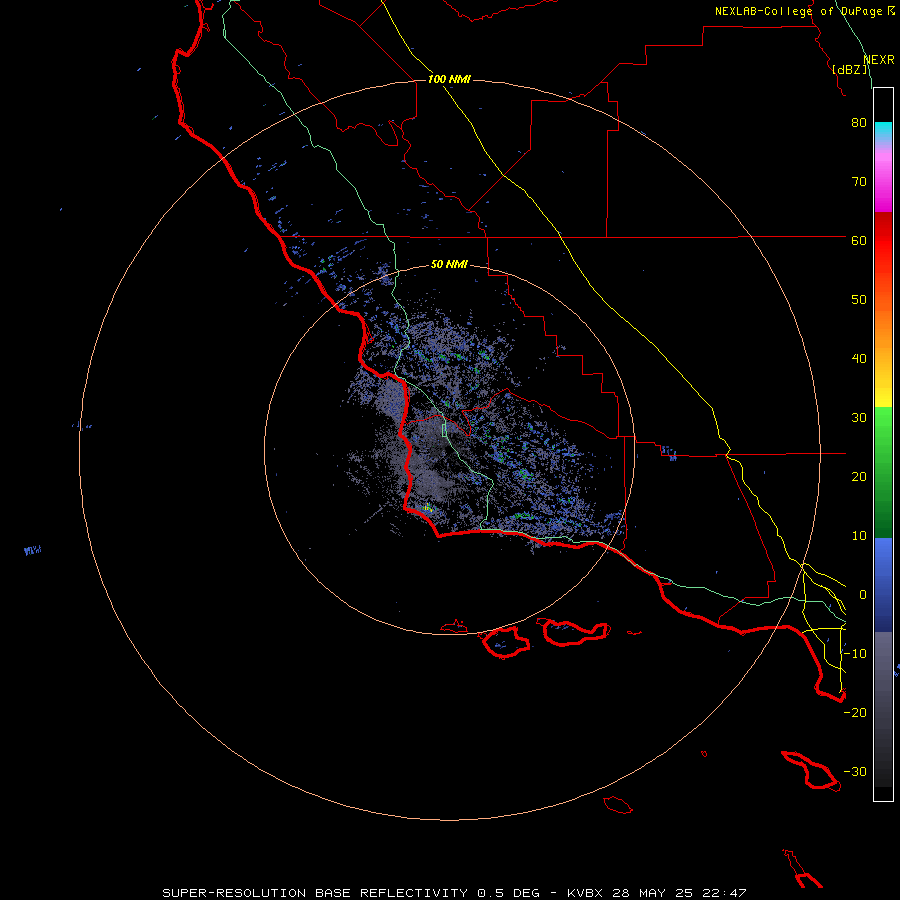
Task: Click the 10 value on the dBZ scale
Action: pyautogui.click(x=859, y=536)
